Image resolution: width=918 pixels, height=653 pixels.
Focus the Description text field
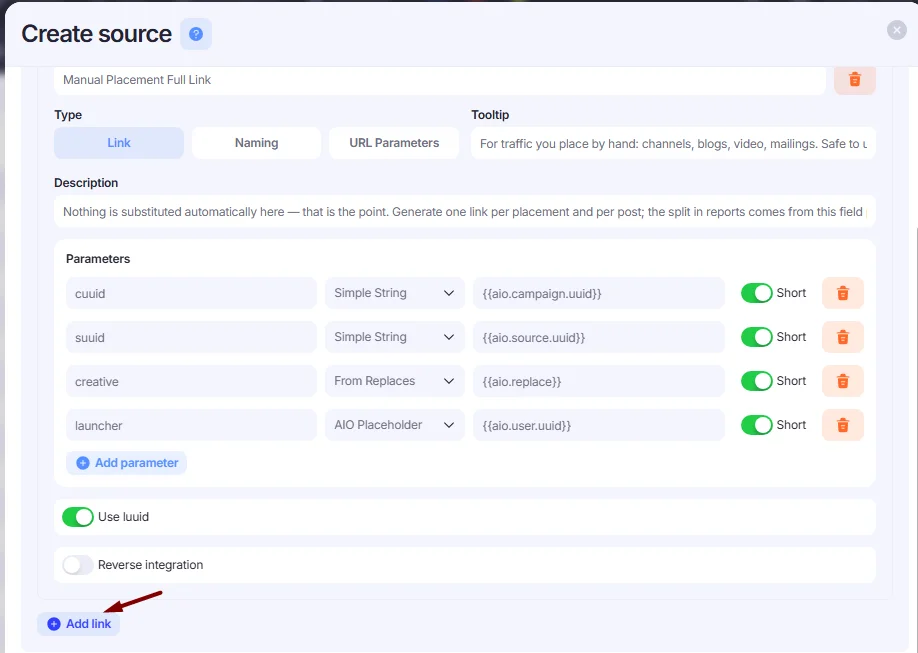(x=465, y=211)
